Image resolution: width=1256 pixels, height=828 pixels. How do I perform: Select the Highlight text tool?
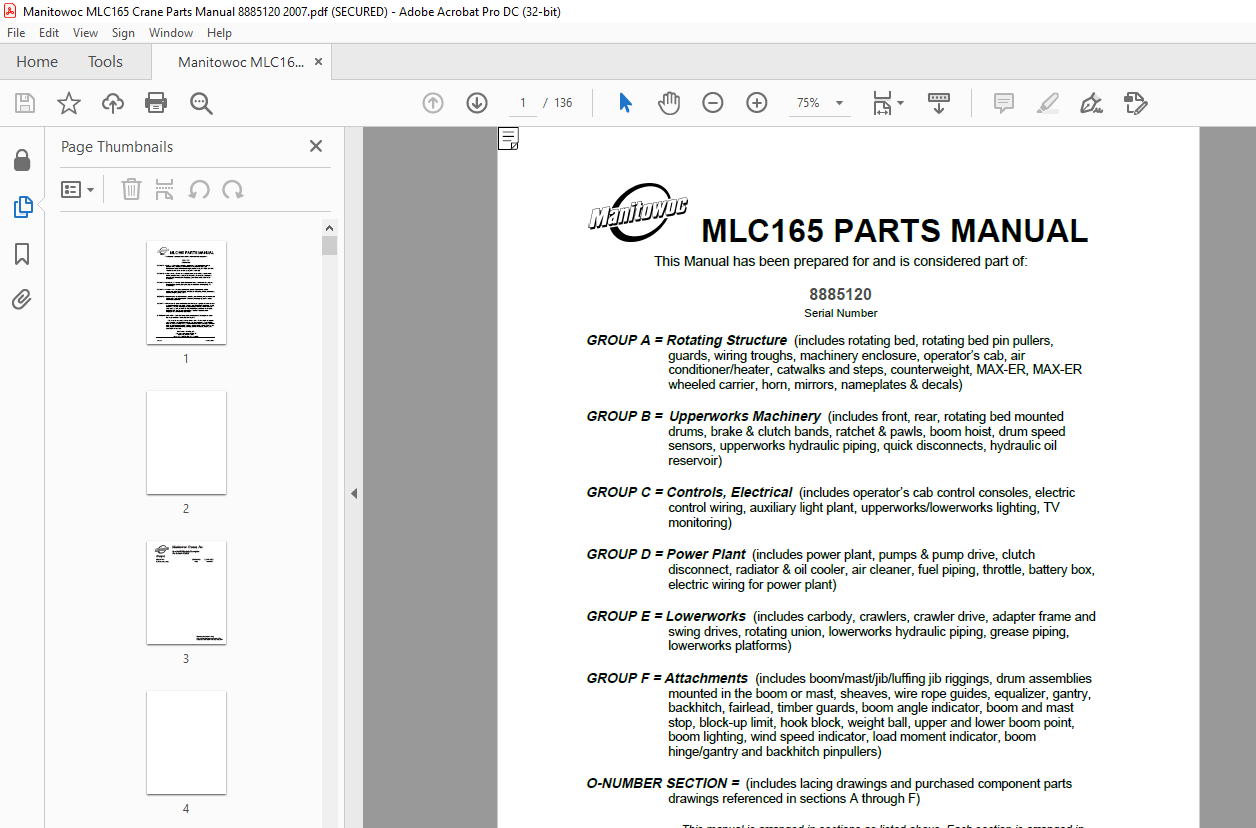[1048, 103]
